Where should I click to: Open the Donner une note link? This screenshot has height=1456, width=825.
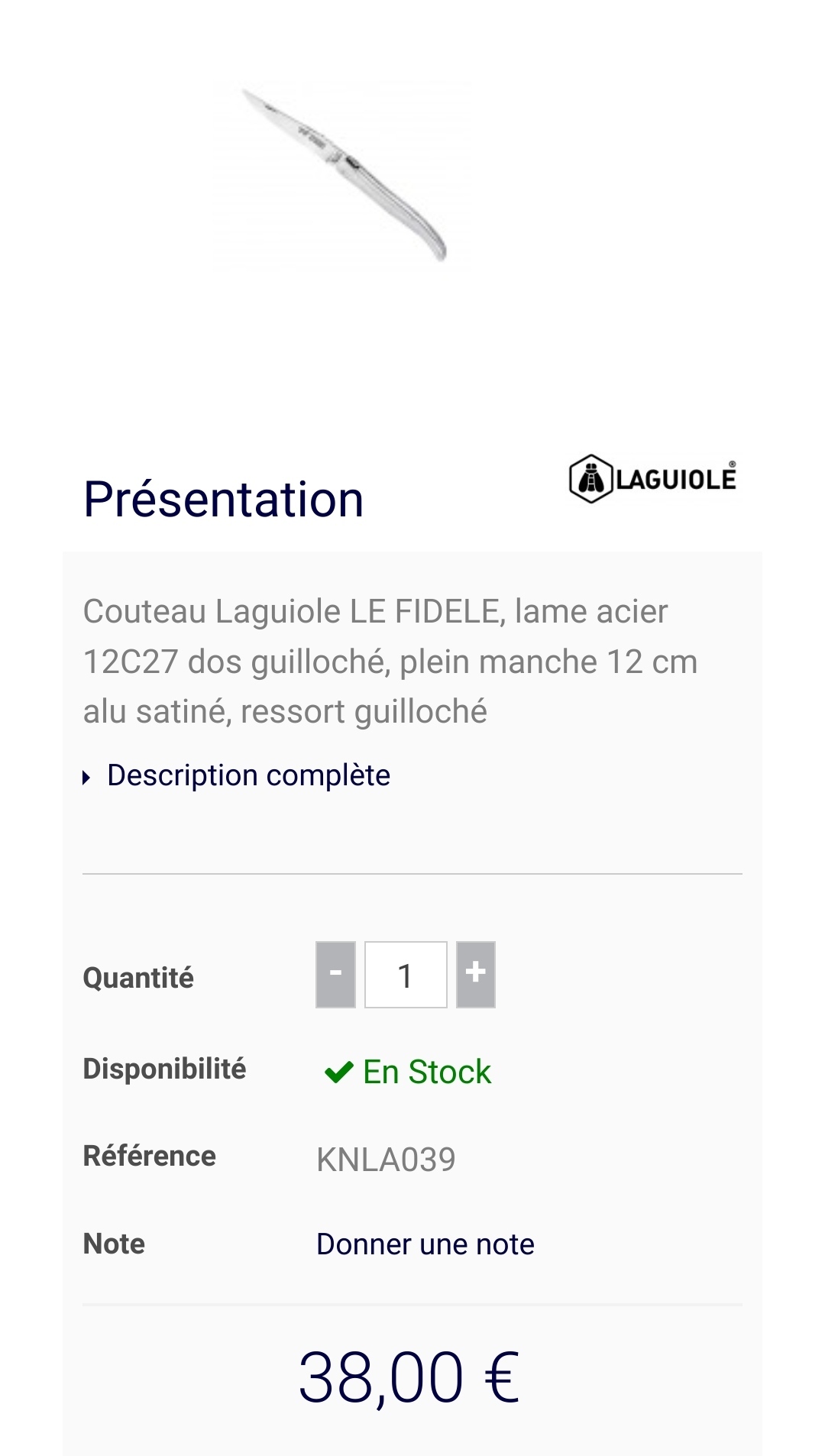click(425, 1244)
